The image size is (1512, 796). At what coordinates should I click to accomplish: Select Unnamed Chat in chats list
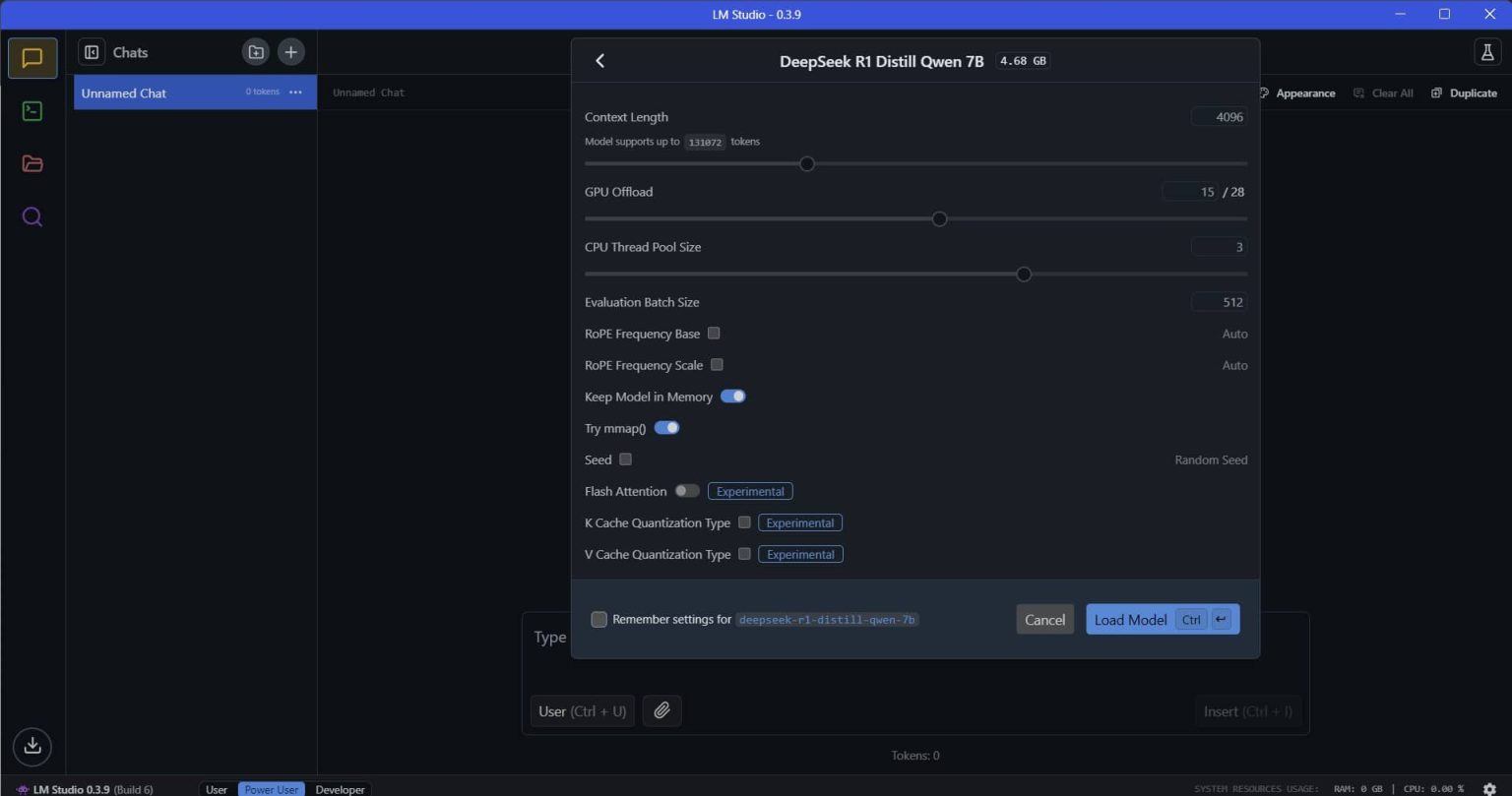[x=195, y=92]
